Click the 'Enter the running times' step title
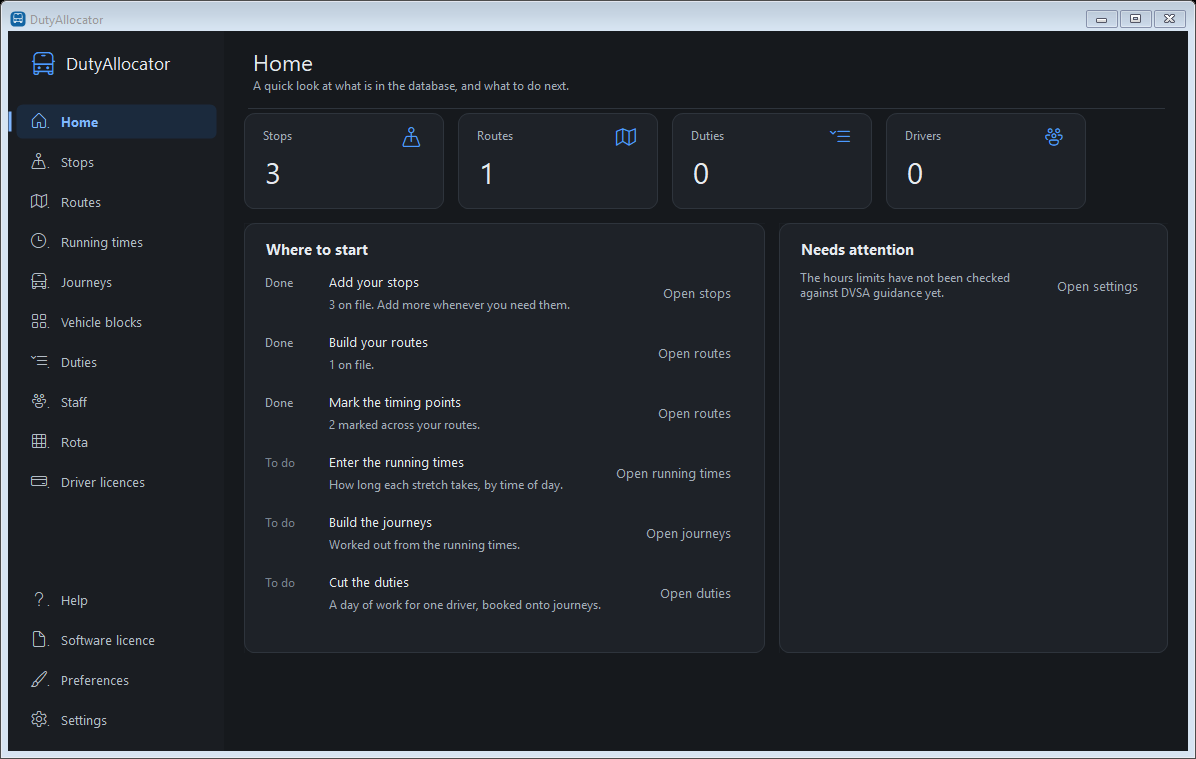The height and width of the screenshot is (759, 1196). point(397,462)
